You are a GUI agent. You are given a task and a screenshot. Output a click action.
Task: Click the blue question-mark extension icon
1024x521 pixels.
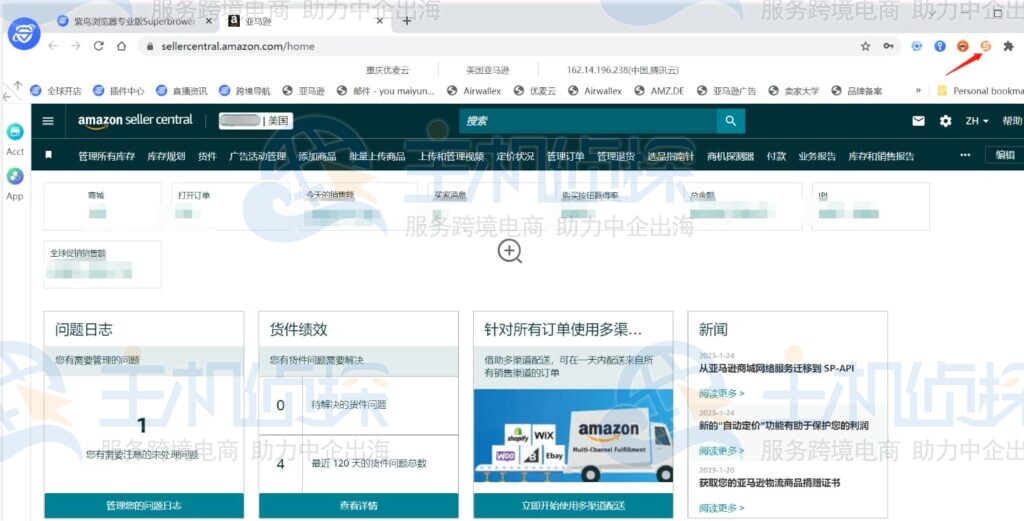point(940,46)
